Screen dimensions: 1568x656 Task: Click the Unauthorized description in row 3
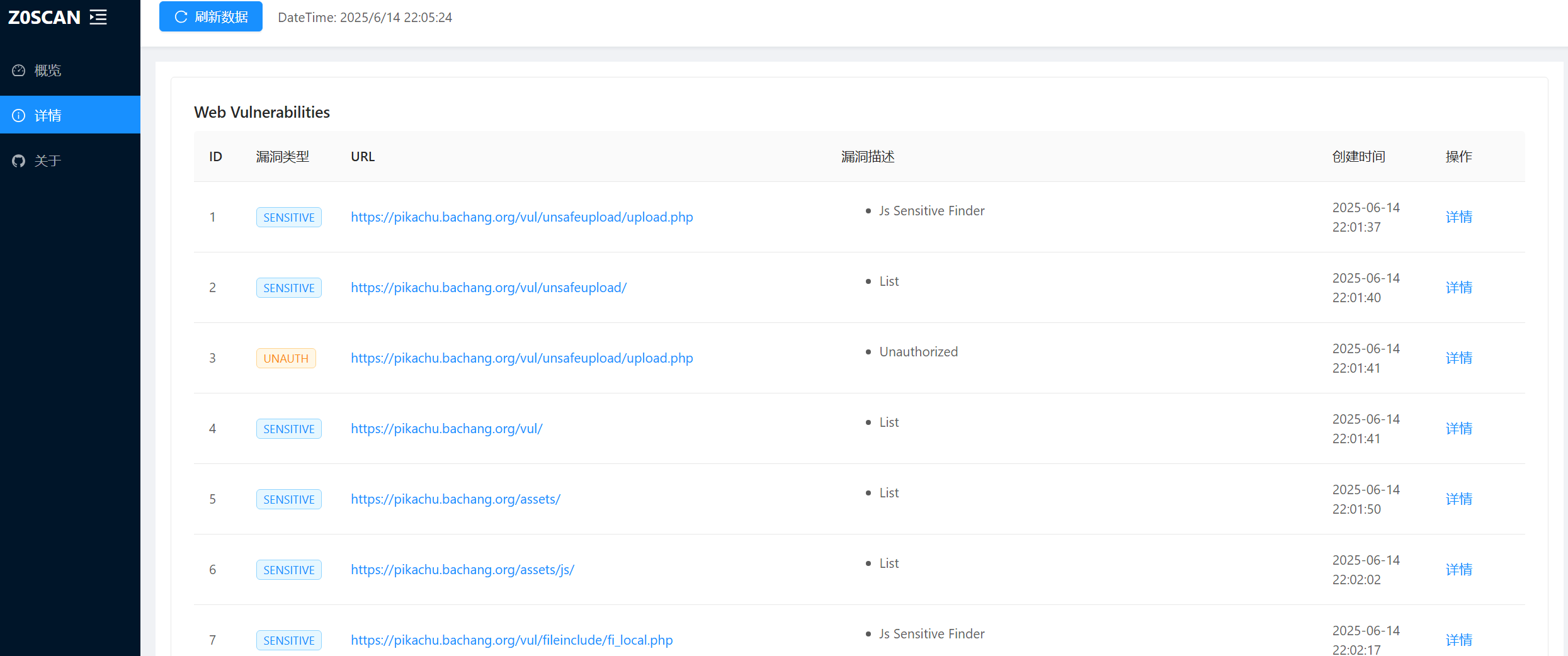pyautogui.click(x=919, y=352)
